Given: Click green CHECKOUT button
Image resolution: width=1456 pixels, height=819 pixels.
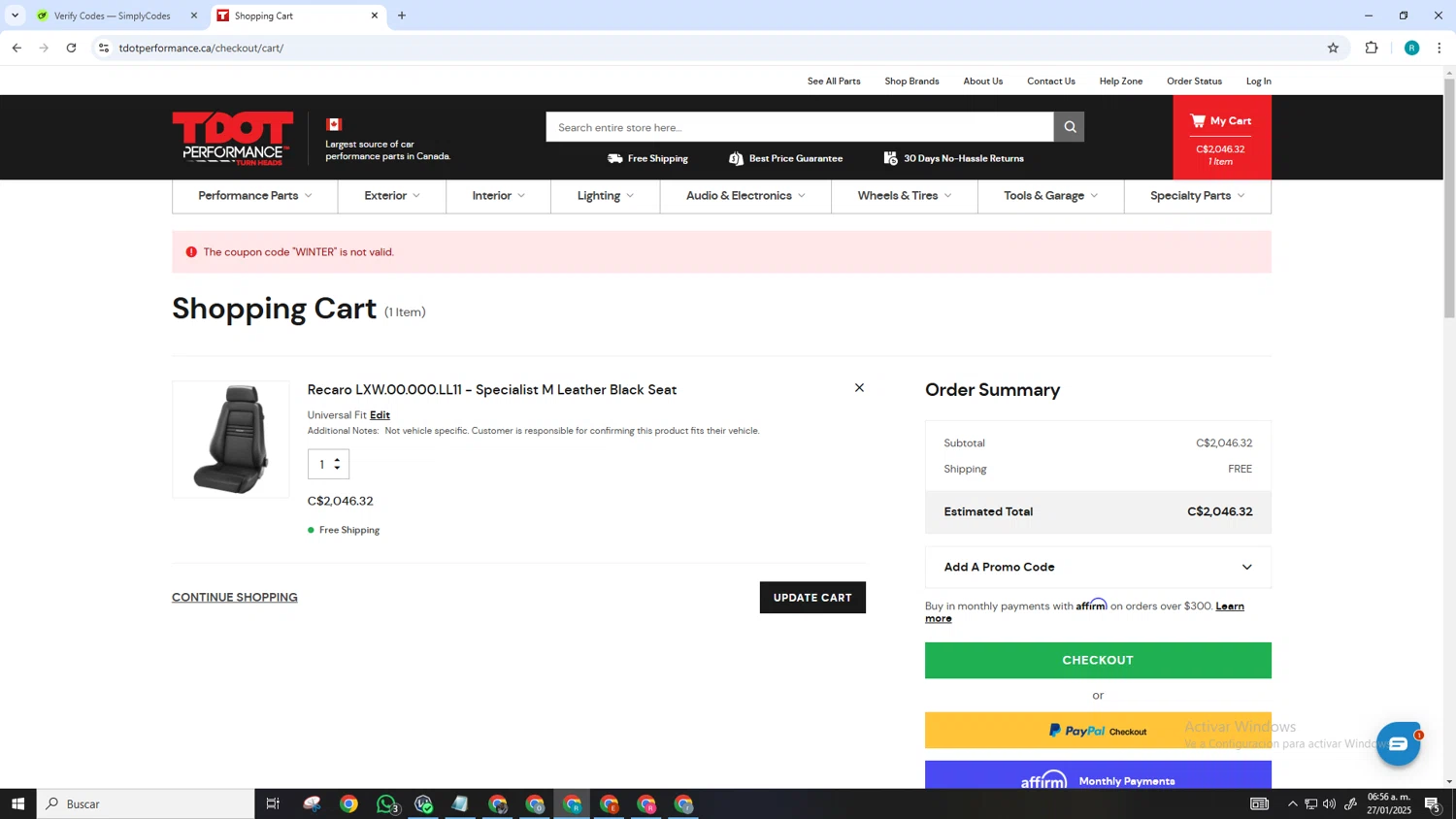Looking at the screenshot, I should [x=1098, y=660].
